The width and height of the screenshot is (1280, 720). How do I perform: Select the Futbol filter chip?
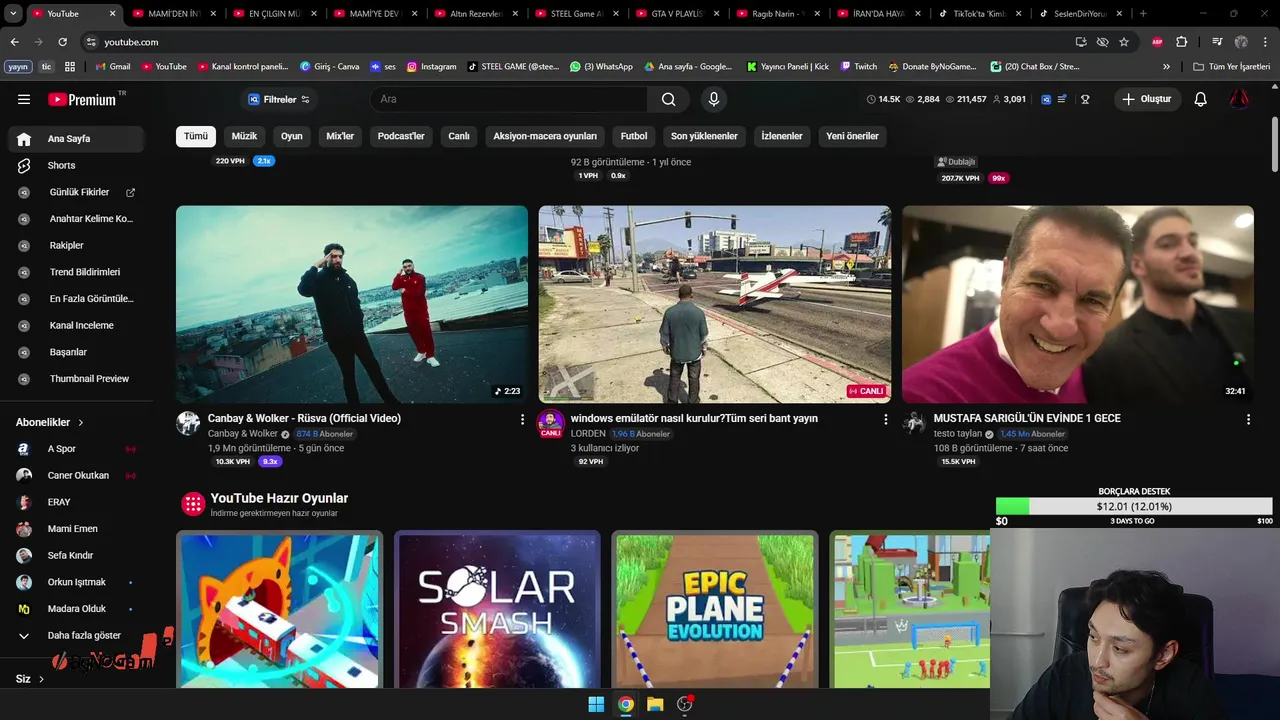click(634, 136)
